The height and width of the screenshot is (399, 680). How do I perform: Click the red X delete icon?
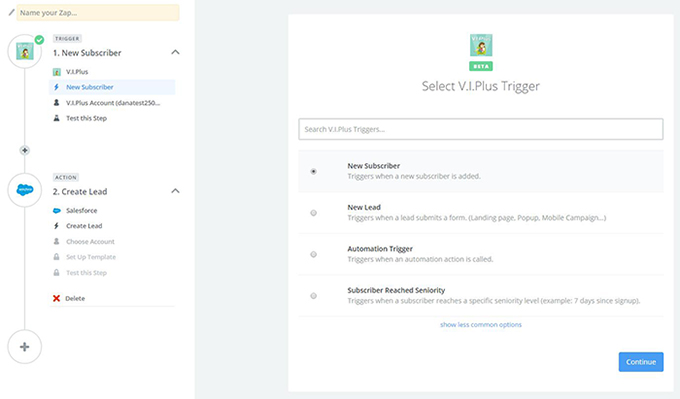[x=56, y=298]
